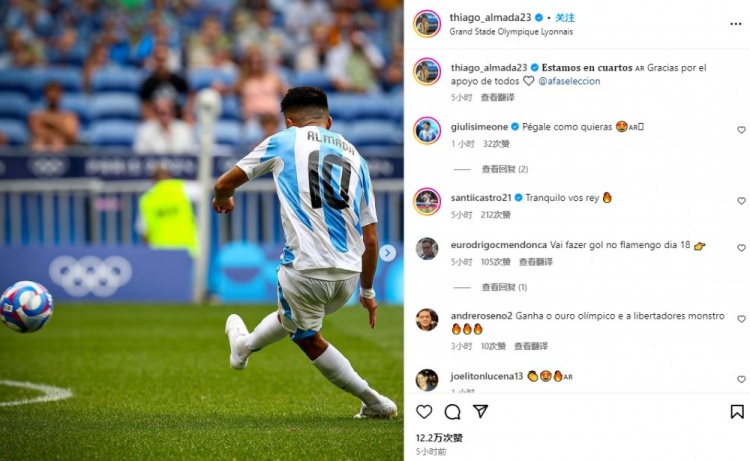Viewport: 750px width, 461px height.
Task: Click the Almada free-kick photo
Action: click(201, 230)
